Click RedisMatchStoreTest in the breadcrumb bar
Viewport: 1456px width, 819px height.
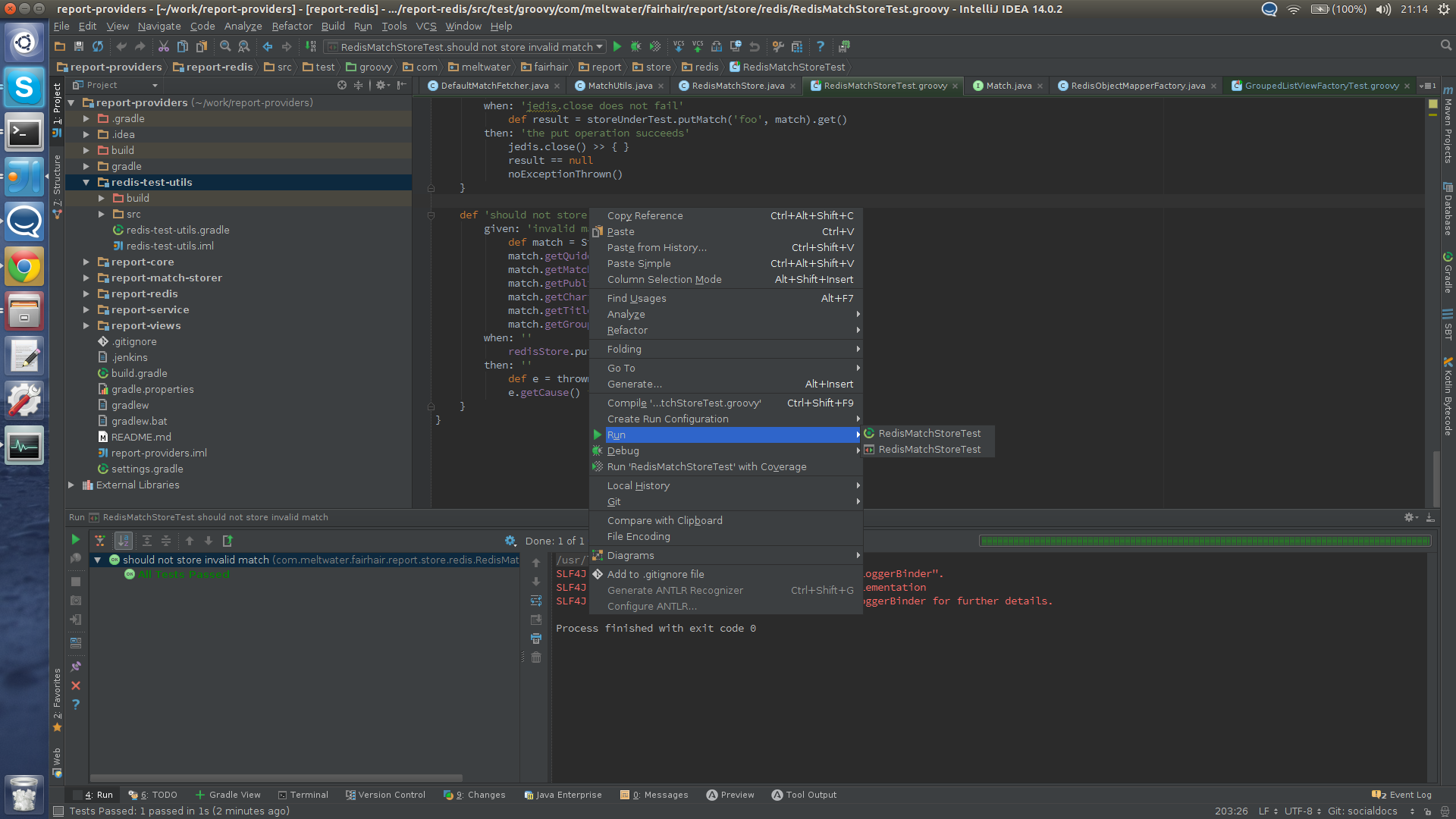pyautogui.click(x=793, y=67)
